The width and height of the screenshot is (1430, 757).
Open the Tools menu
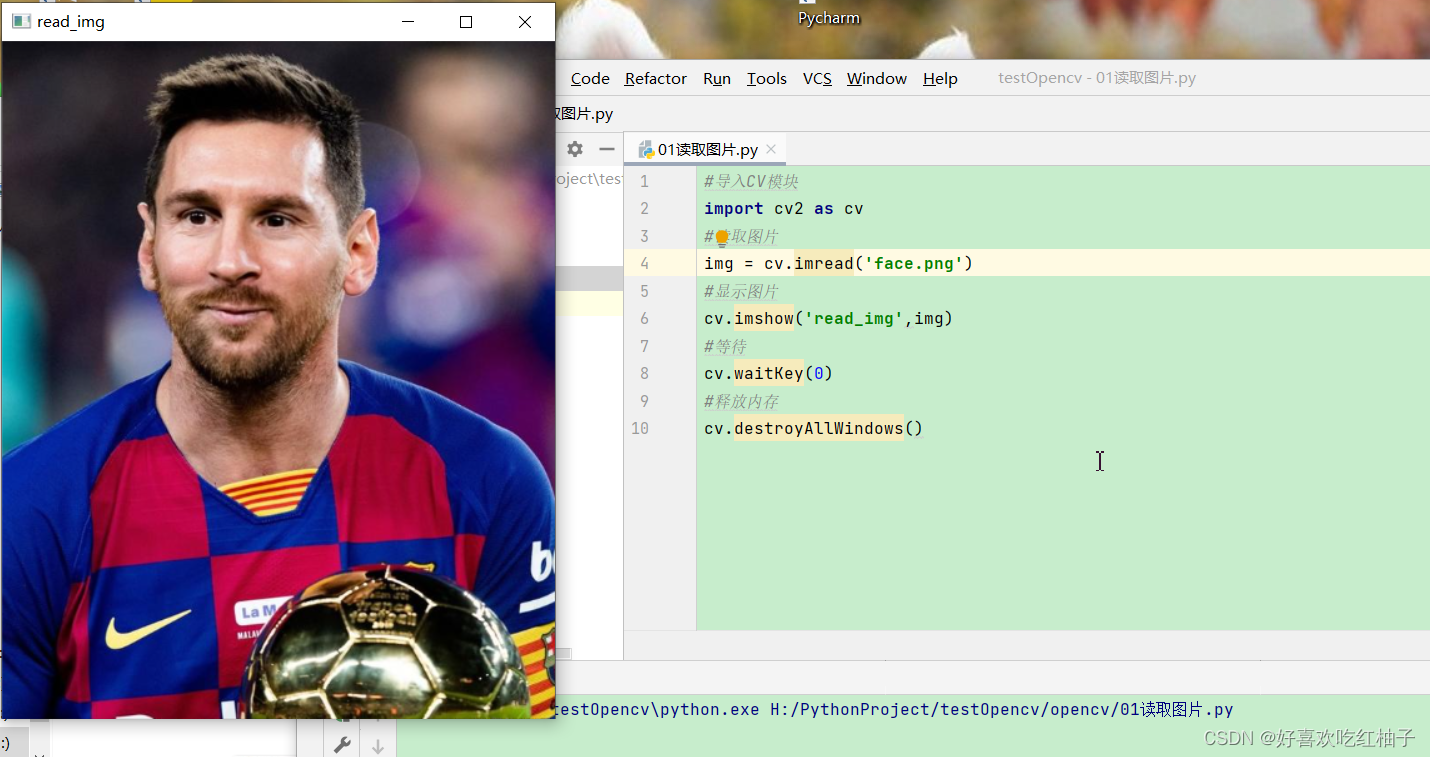[x=767, y=78]
